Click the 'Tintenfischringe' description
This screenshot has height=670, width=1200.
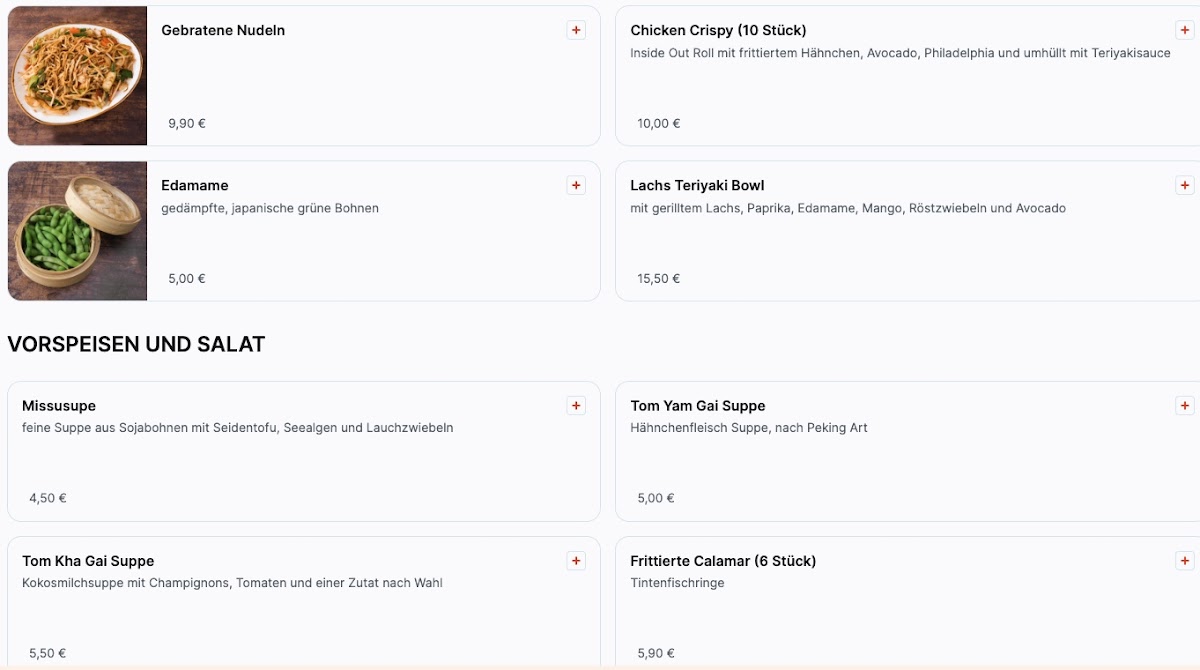click(x=677, y=583)
